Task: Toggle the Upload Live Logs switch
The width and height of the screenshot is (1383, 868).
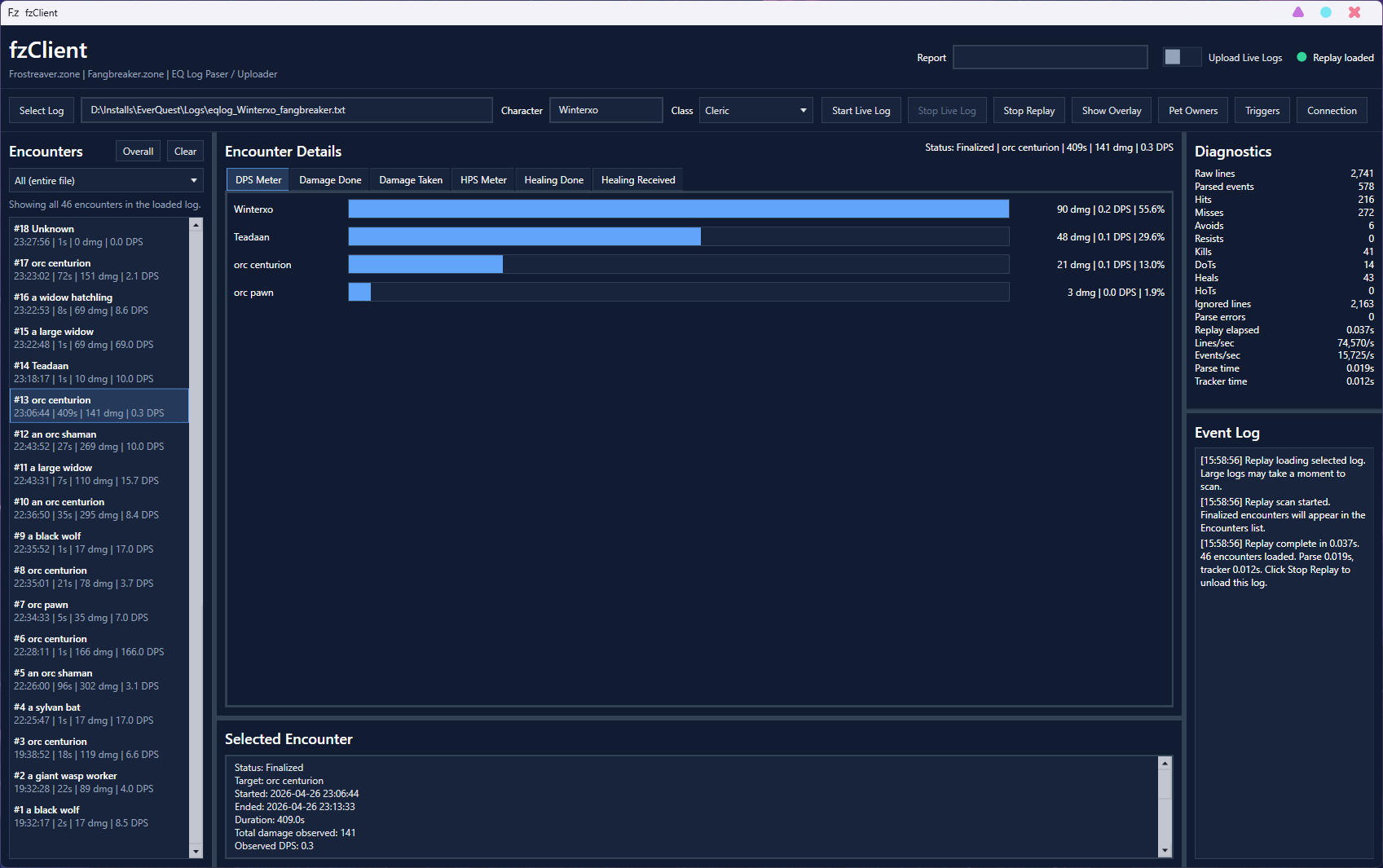Action: [1182, 57]
